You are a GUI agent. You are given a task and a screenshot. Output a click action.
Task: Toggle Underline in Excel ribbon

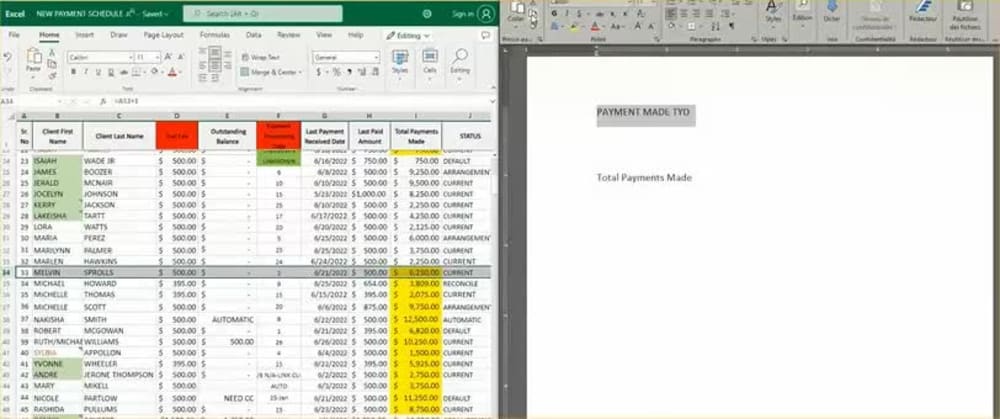pos(98,72)
